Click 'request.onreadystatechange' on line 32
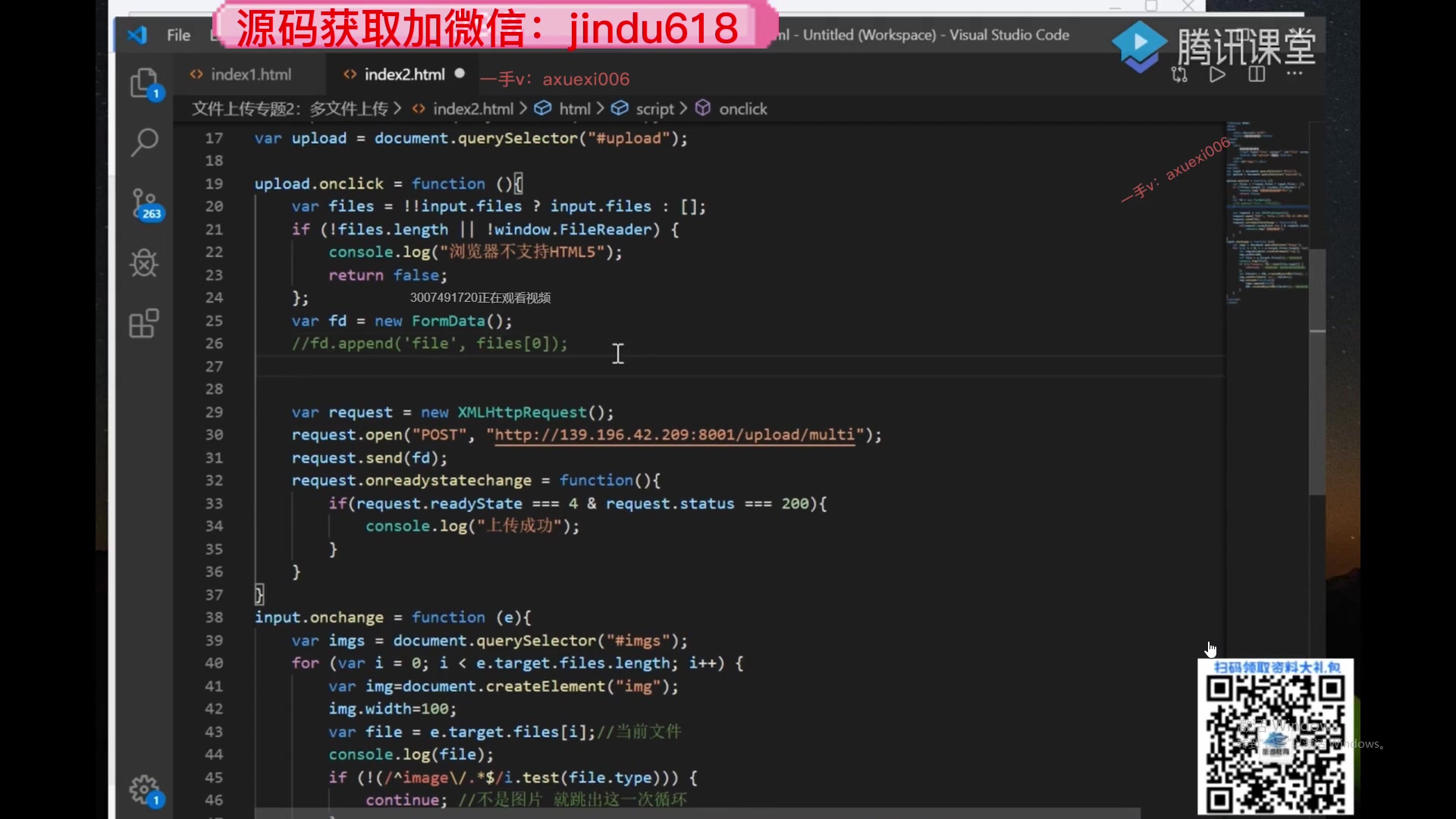The width and height of the screenshot is (1456, 819). [x=412, y=480]
